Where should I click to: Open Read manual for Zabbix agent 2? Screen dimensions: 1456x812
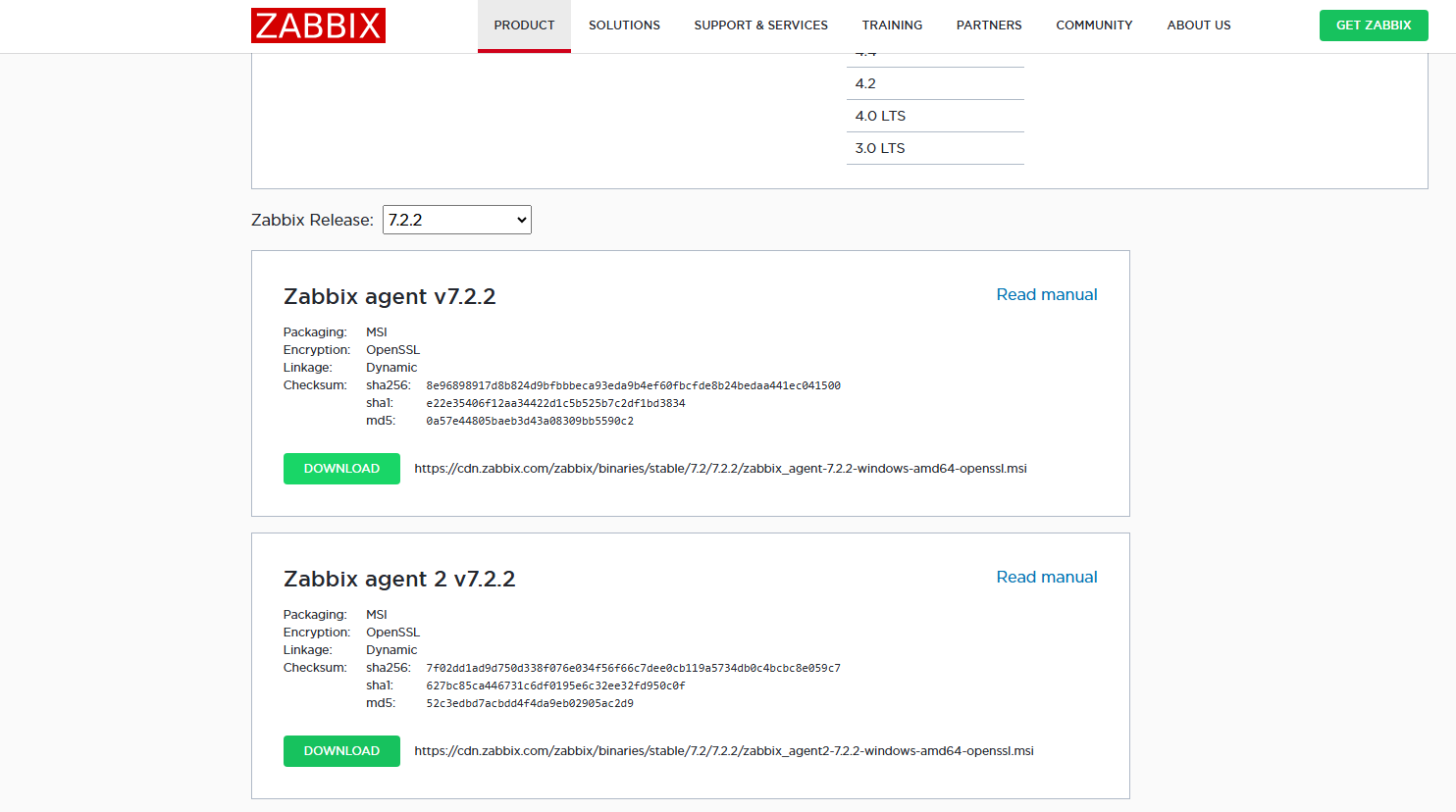pos(1047,577)
